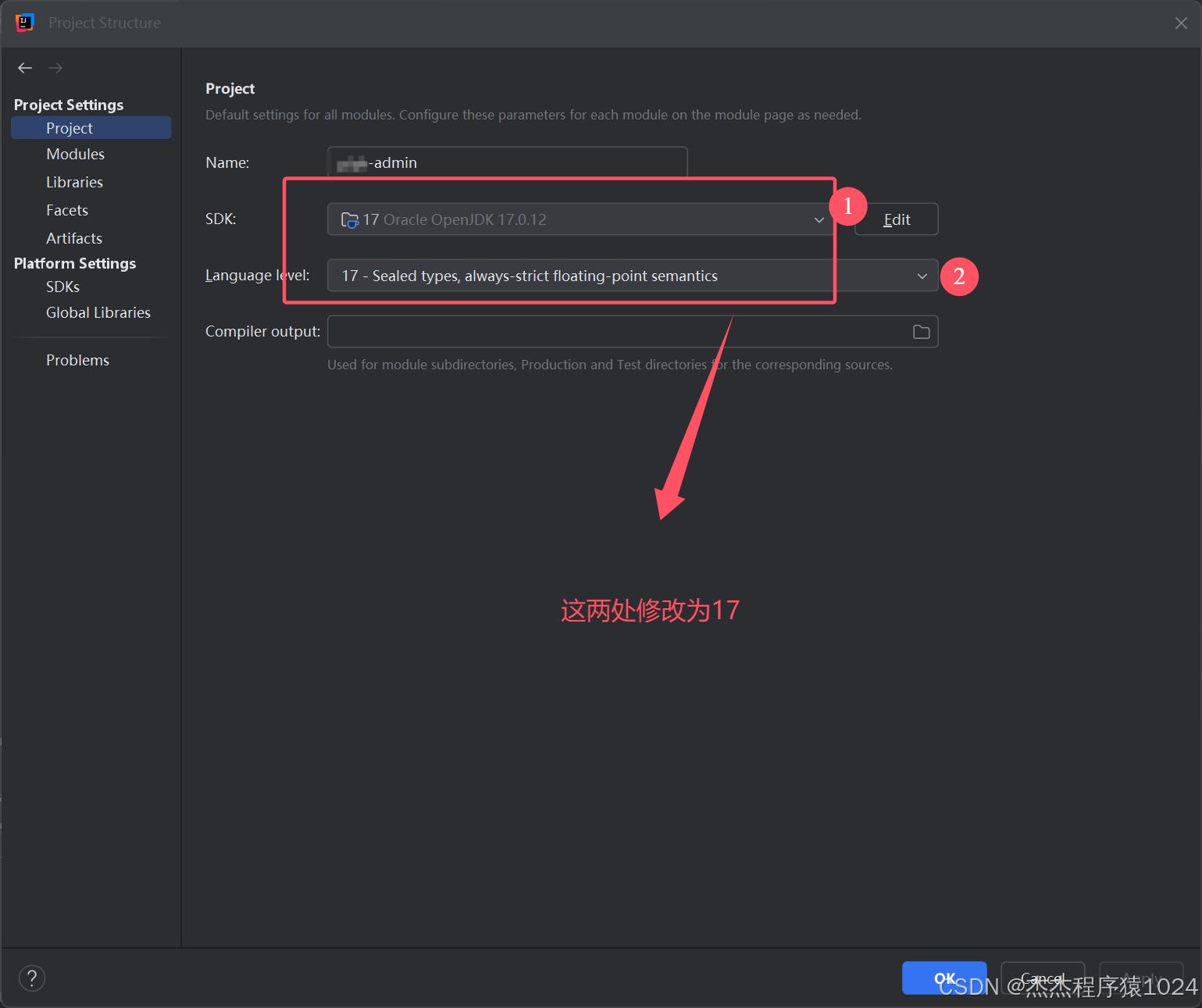
Task: View the Problems section
Action: pyautogui.click(x=77, y=360)
